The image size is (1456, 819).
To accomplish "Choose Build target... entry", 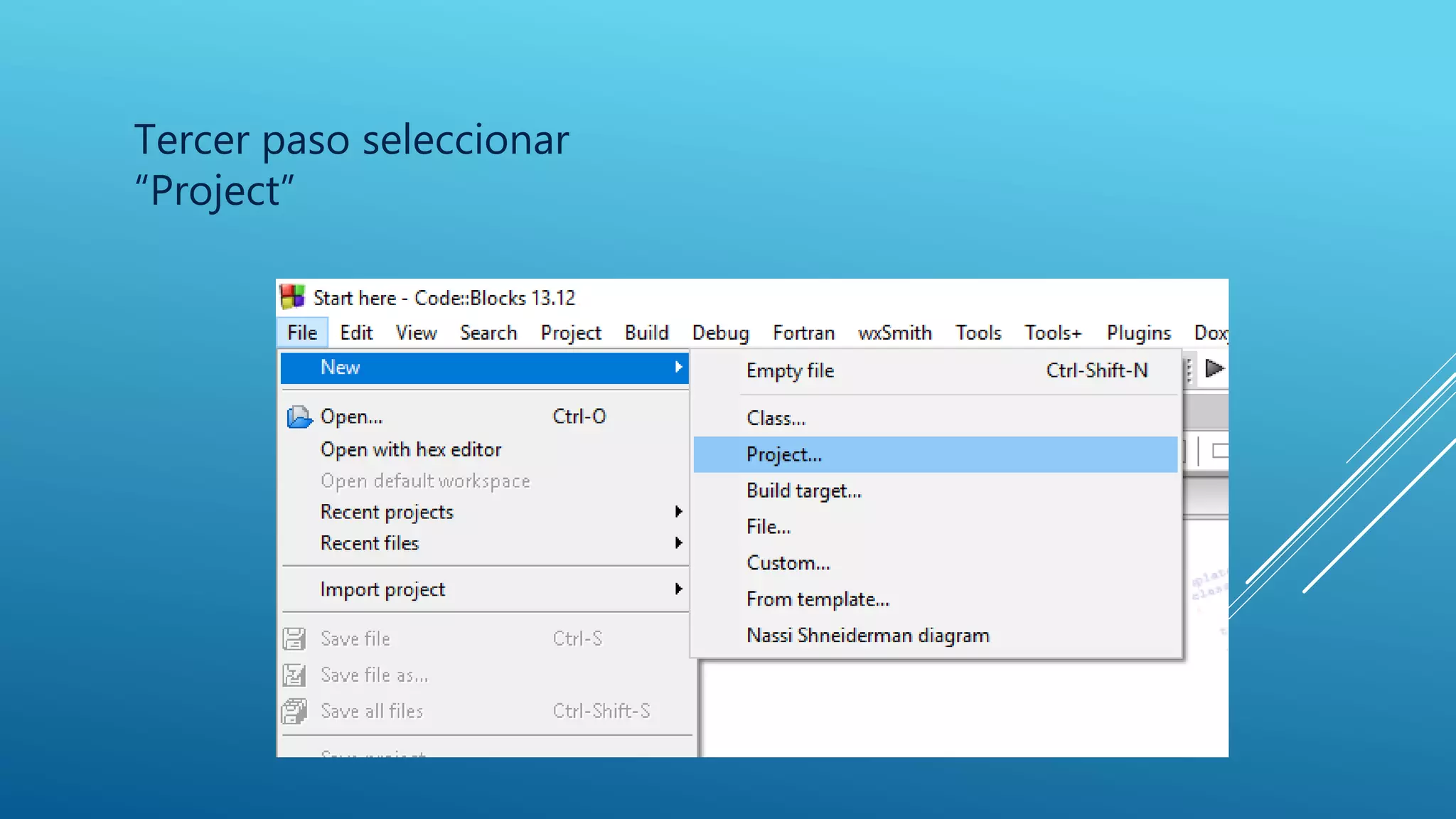I will tap(936, 491).
